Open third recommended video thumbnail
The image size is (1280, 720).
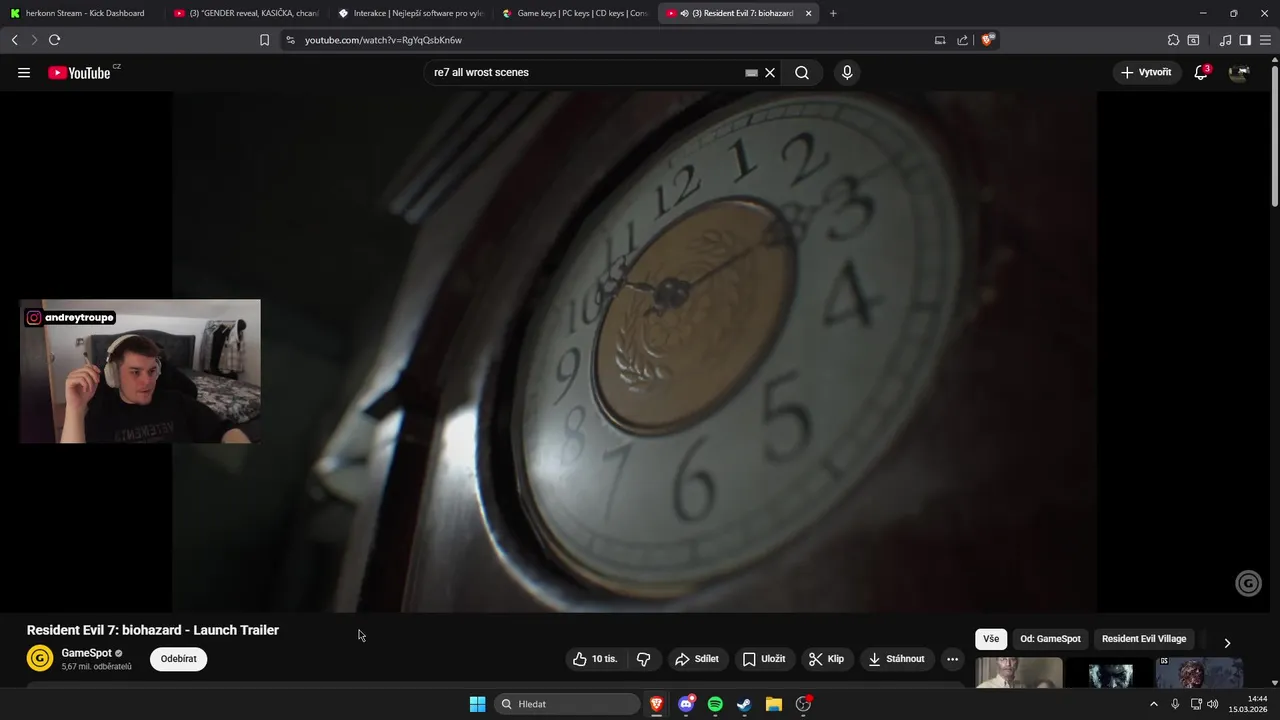[x=1199, y=672]
